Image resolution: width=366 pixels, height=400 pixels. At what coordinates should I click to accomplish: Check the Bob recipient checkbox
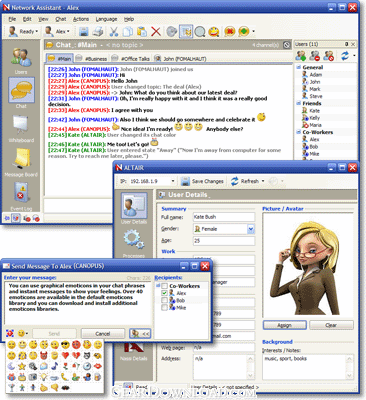pos(164,300)
